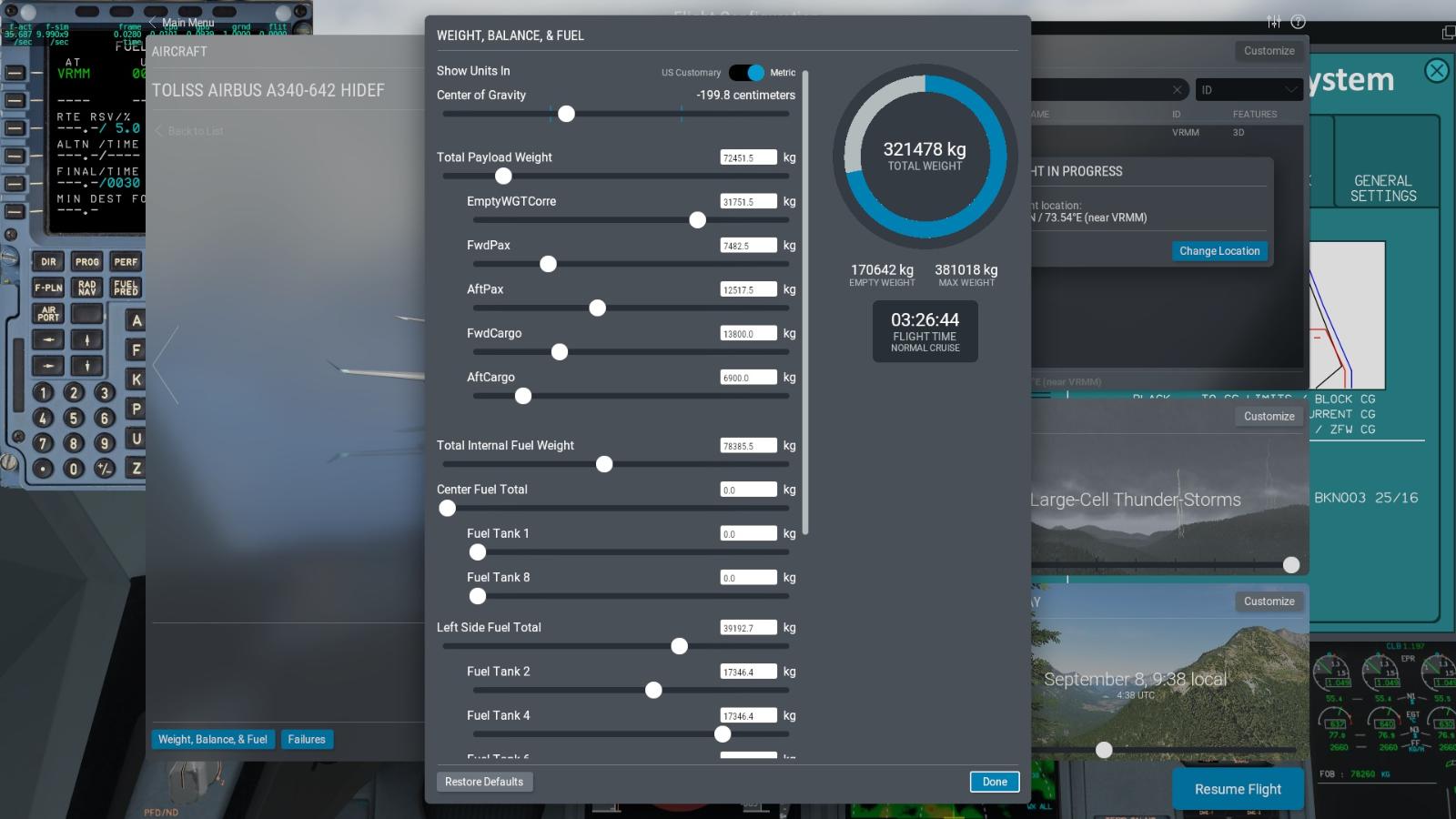The height and width of the screenshot is (819, 1456).
Task: Click the MCDU left arrow key
Action: pyautogui.click(x=48, y=339)
